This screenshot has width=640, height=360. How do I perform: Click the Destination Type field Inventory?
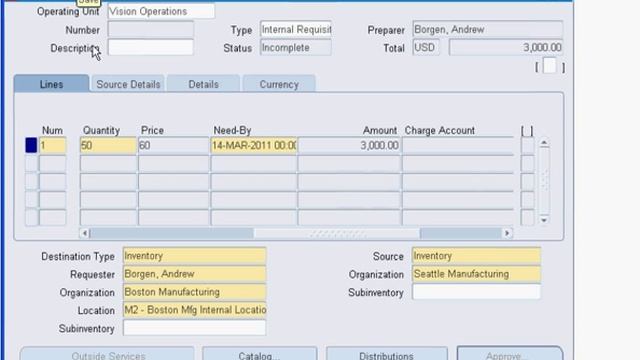click(x=195, y=256)
